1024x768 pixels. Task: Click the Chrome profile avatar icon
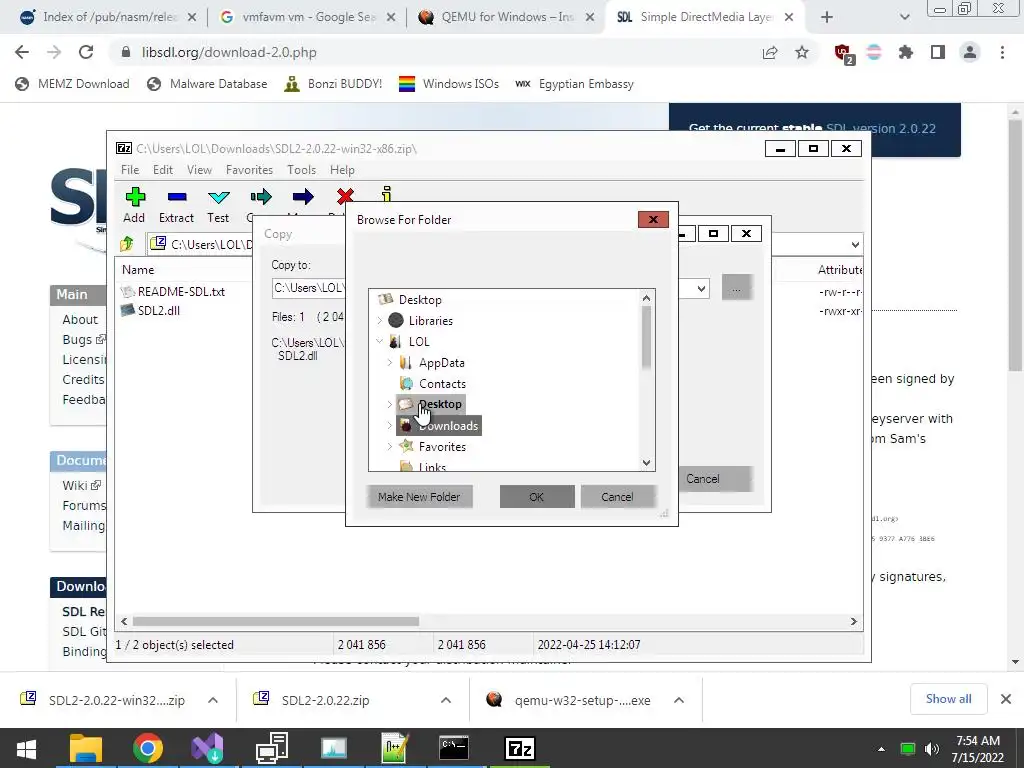(970, 52)
